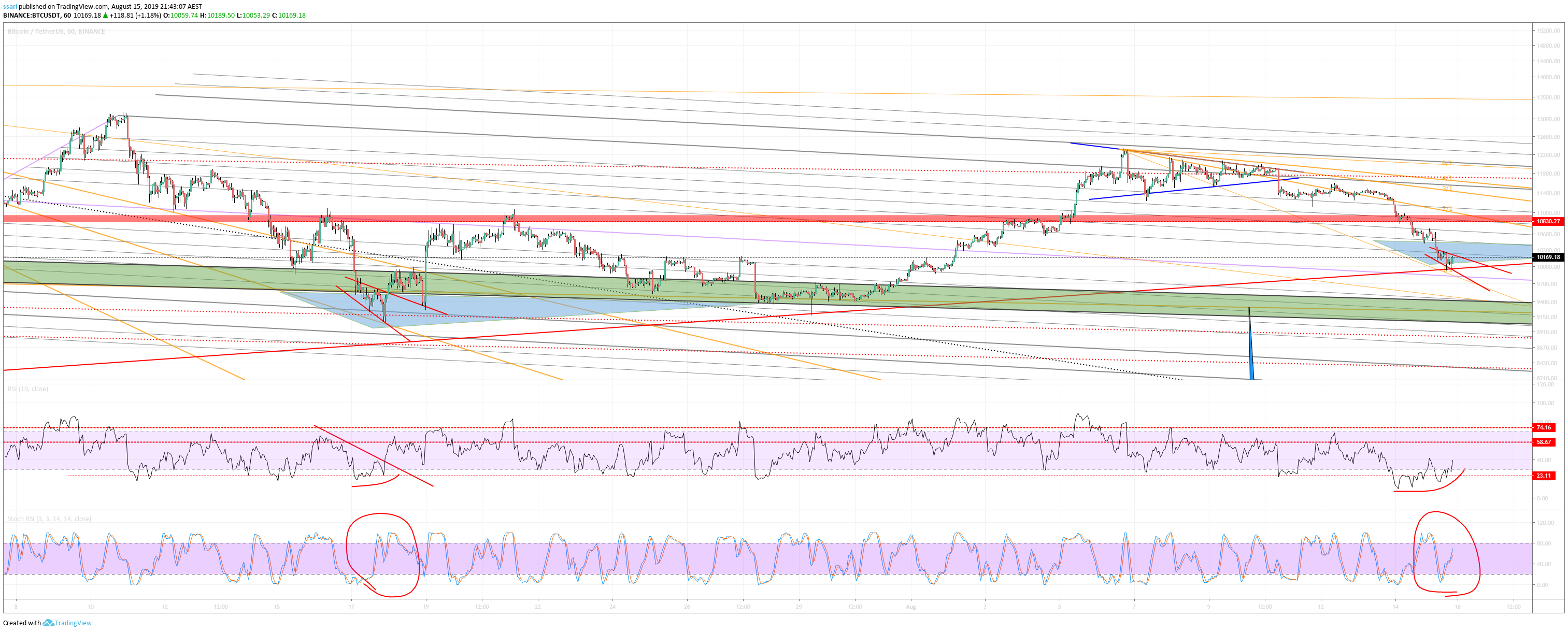
Task: Click the TradingView cloud logo icon
Action: click(x=48, y=623)
